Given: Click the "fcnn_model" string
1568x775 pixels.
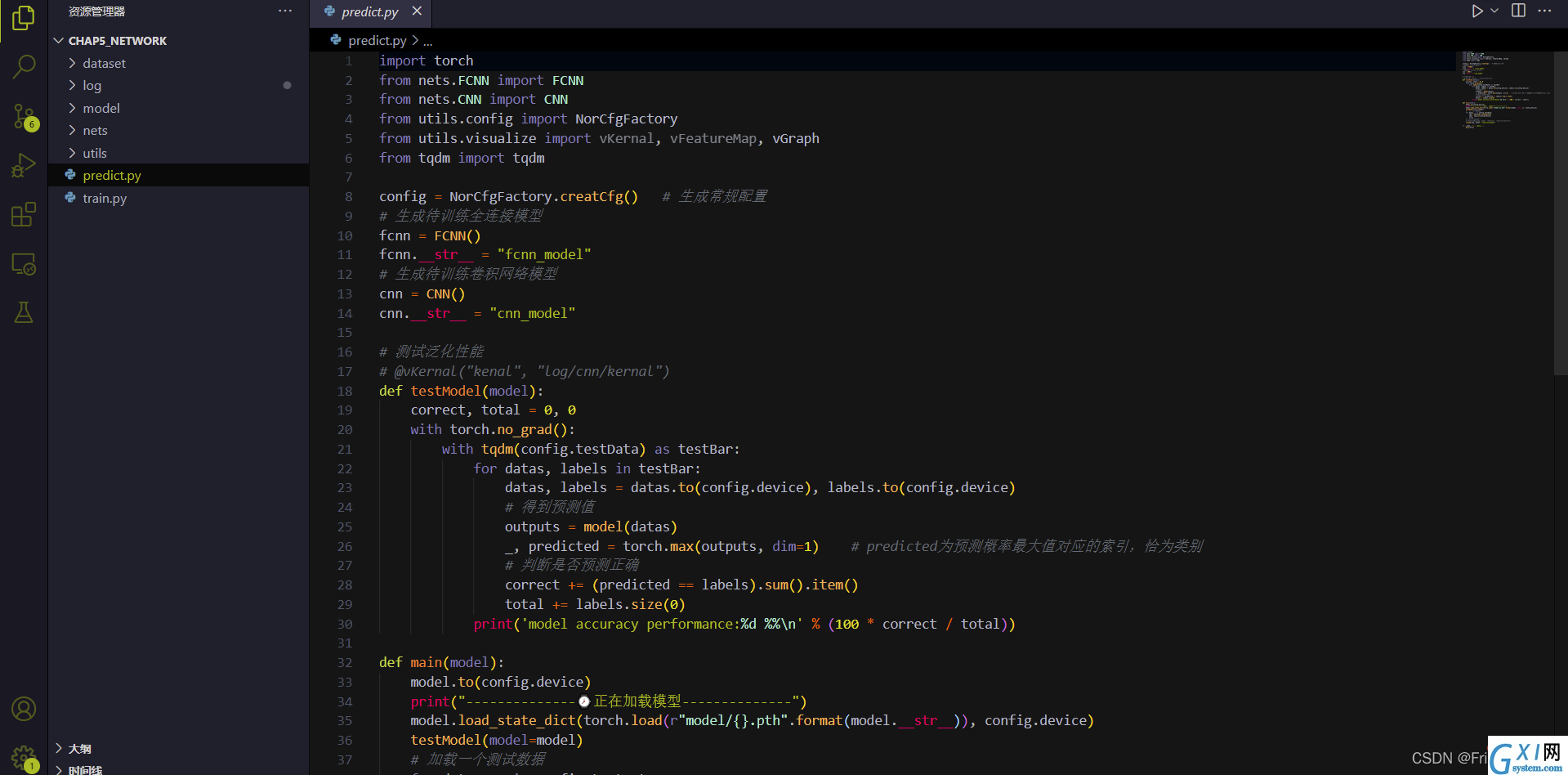Looking at the screenshot, I should tap(544, 254).
